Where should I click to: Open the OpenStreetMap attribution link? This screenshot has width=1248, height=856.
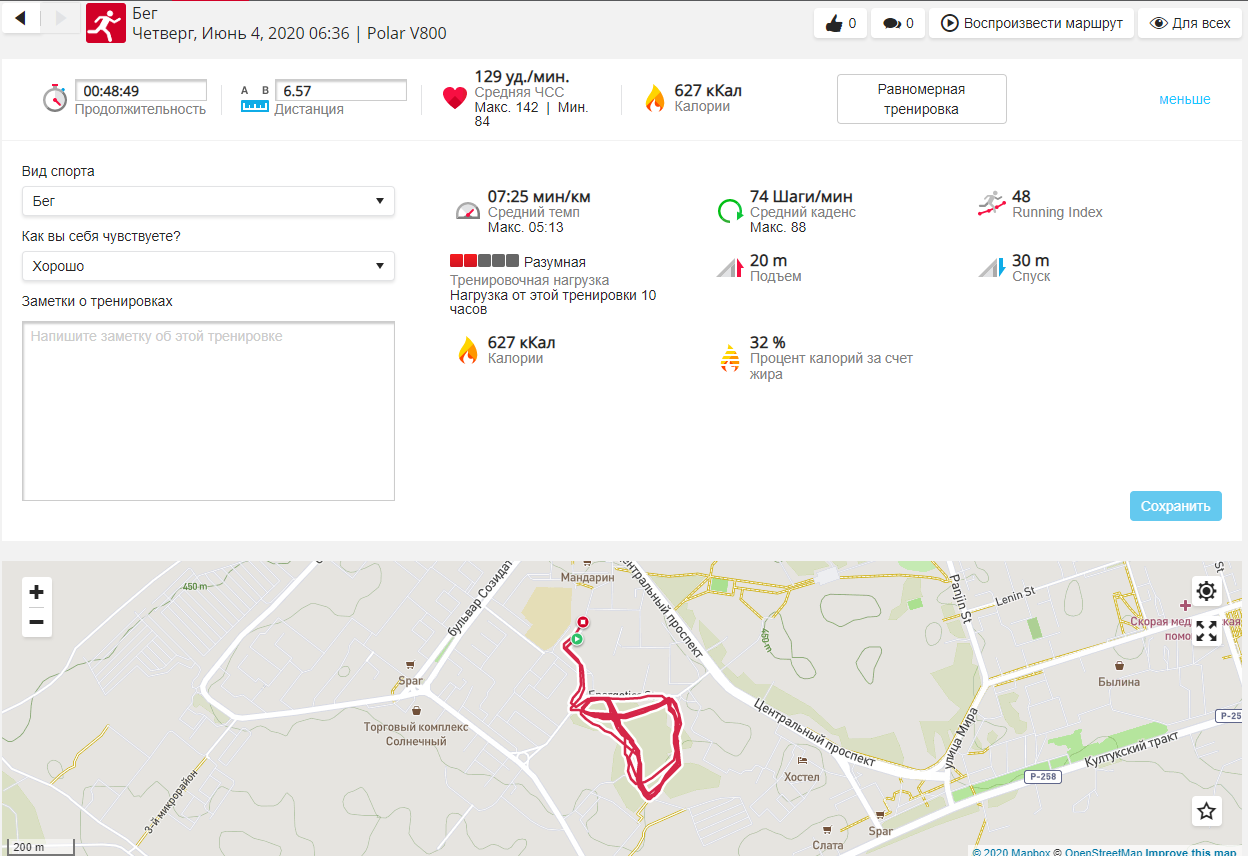point(1103,852)
